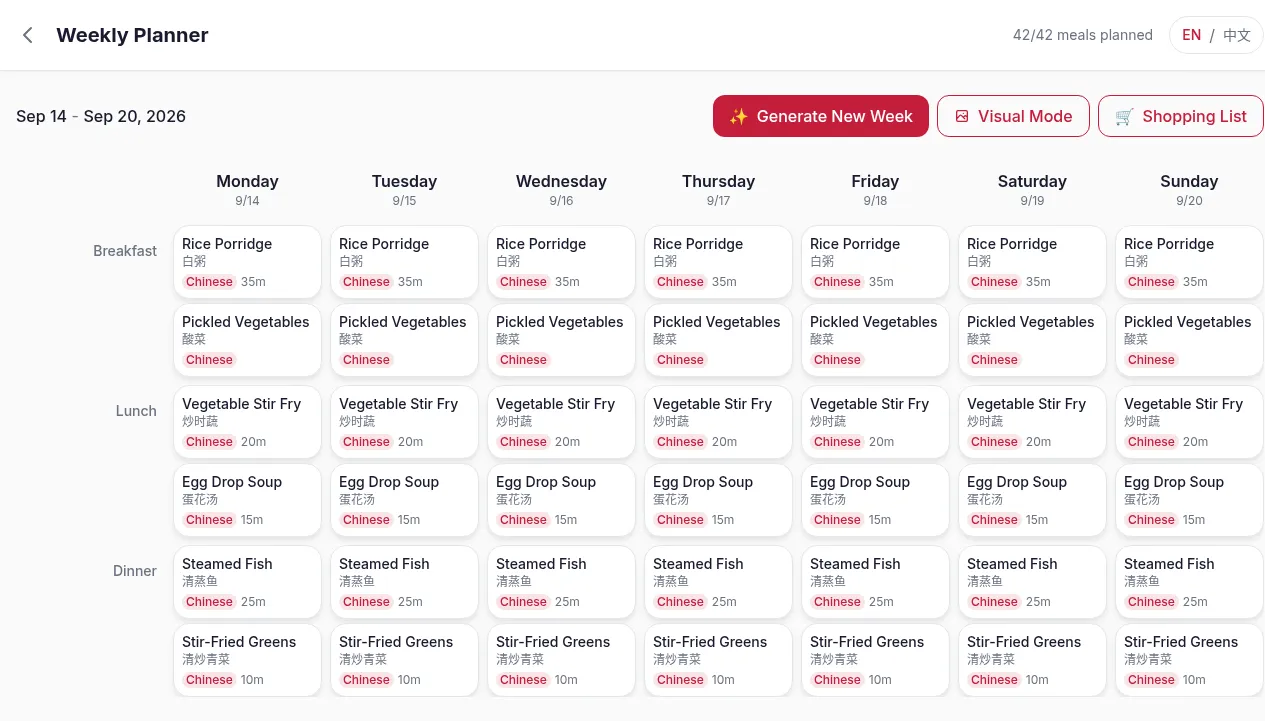
Task: Select the Sunday 9/20 column header
Action: click(x=1189, y=189)
